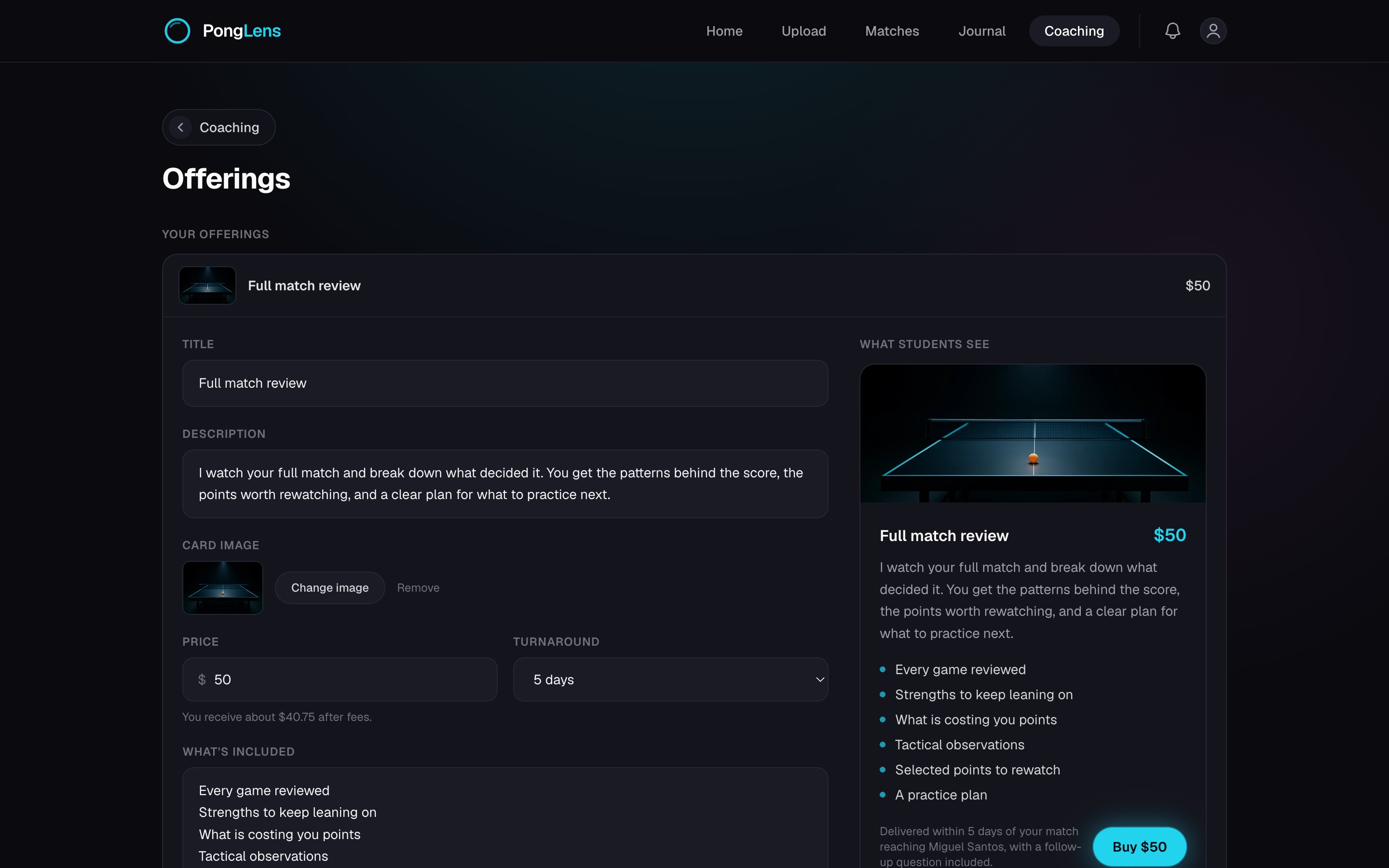Screen dimensions: 1389x868
Task: Open the notifications bell
Action: click(x=1172, y=31)
